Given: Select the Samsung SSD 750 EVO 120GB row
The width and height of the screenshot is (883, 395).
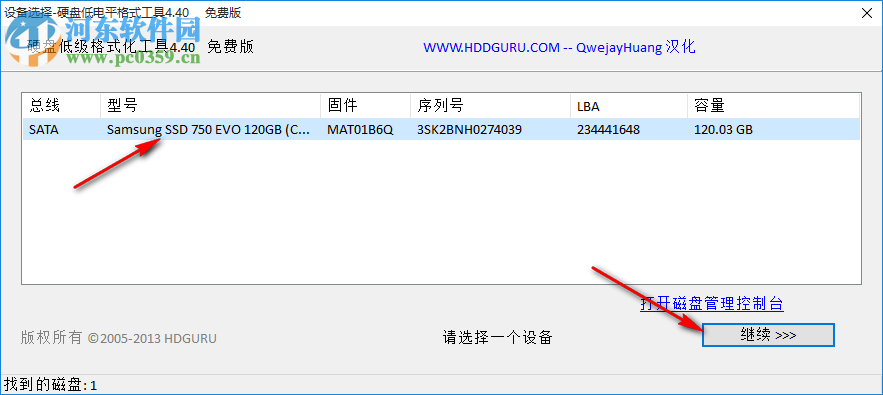Looking at the screenshot, I should 441,130.
